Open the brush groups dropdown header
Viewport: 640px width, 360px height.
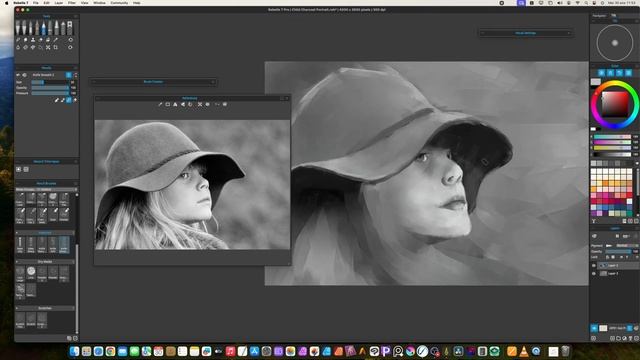point(46,189)
